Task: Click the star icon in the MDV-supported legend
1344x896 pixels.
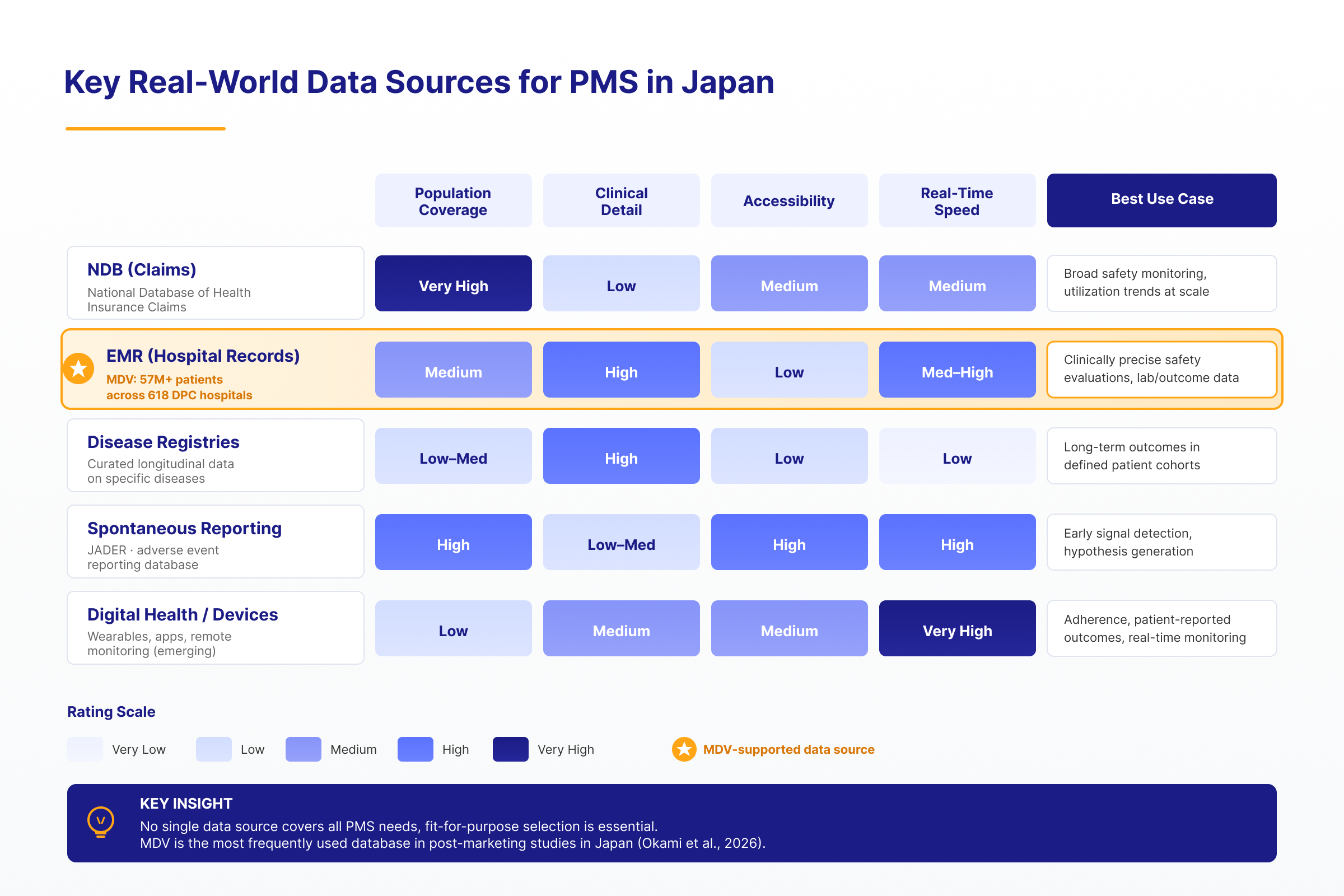Action: coord(684,749)
